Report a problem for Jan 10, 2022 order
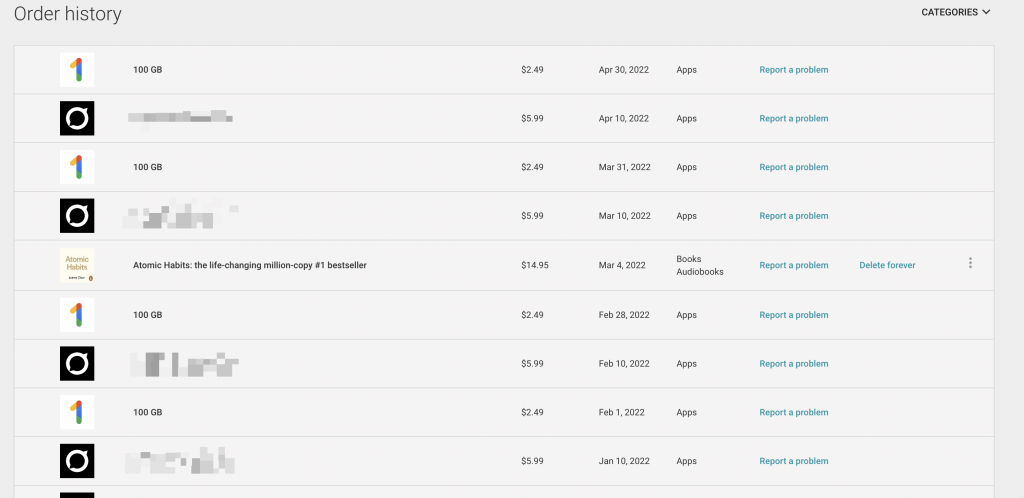This screenshot has width=1024, height=498. click(793, 461)
